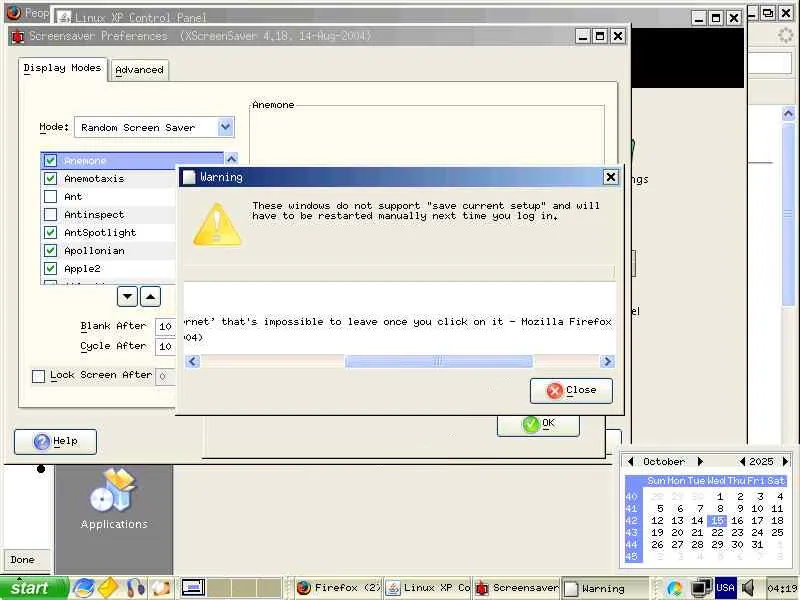This screenshot has width=800, height=600.
Task: Select Apollonian in the screensaver list
Action: click(x=94, y=251)
